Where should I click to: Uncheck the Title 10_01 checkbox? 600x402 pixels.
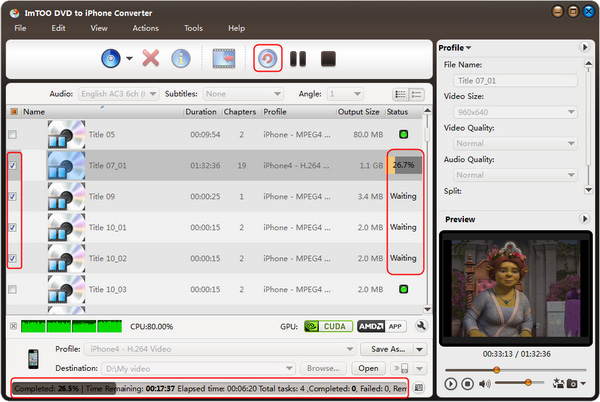(13, 227)
